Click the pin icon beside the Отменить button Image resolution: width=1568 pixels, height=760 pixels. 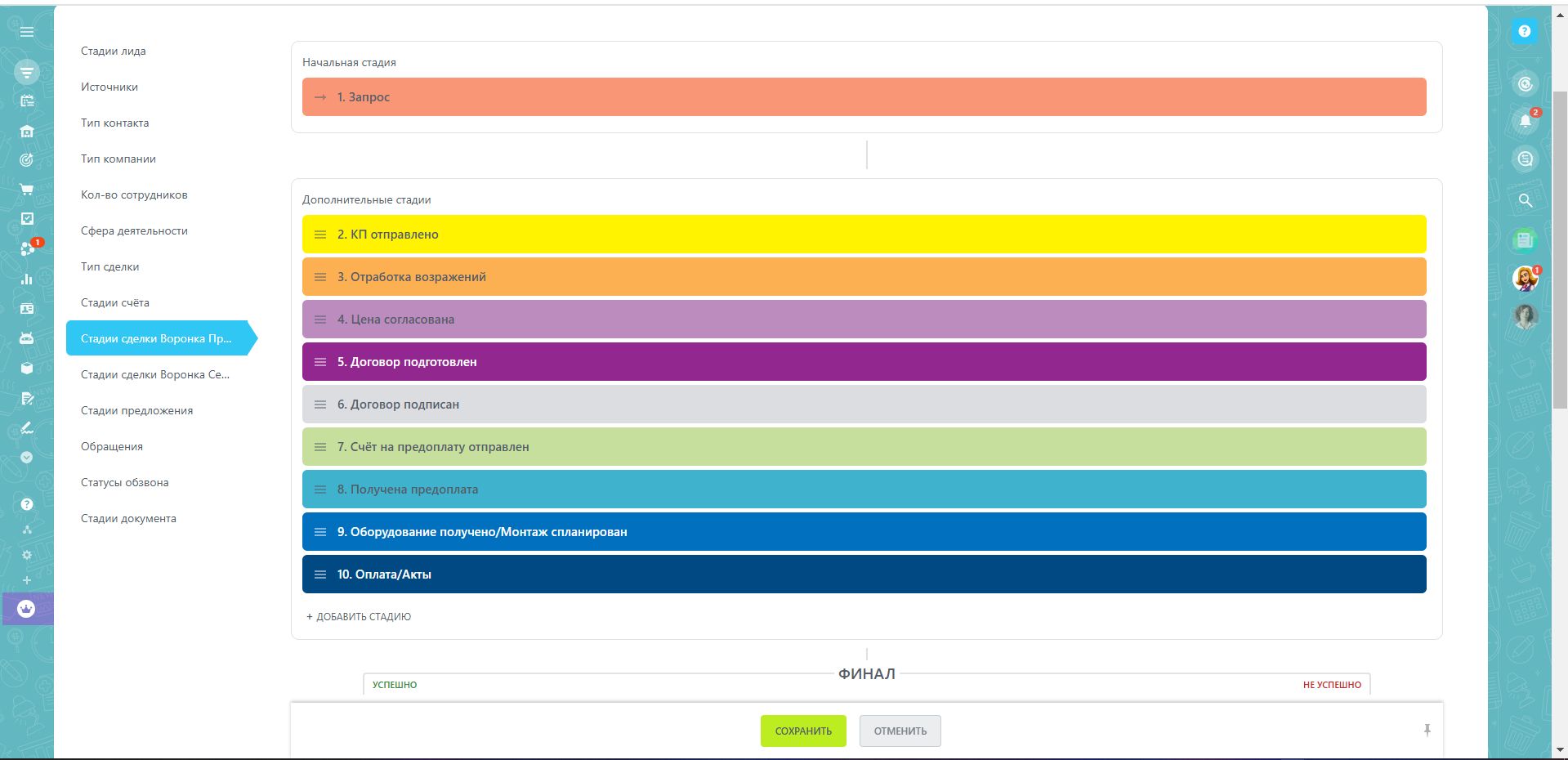coord(1427,731)
